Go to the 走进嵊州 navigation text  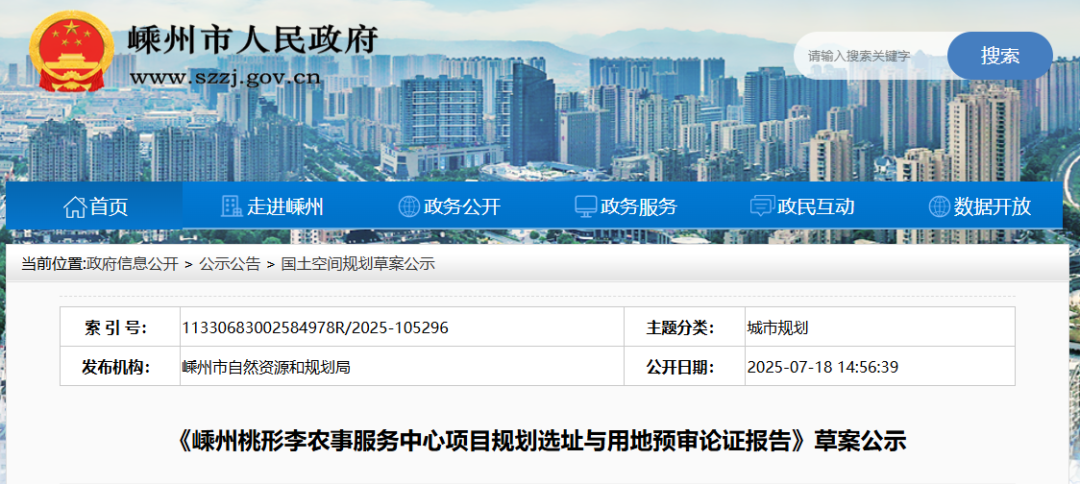285,207
